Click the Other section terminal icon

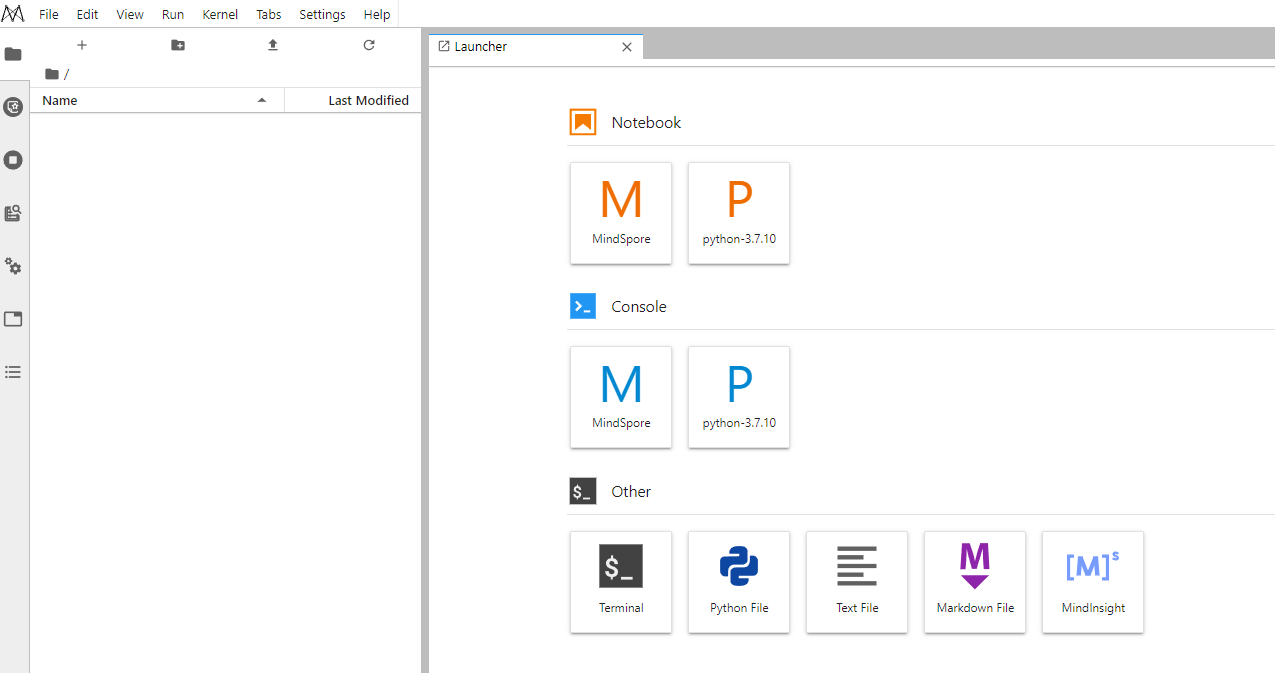click(583, 491)
